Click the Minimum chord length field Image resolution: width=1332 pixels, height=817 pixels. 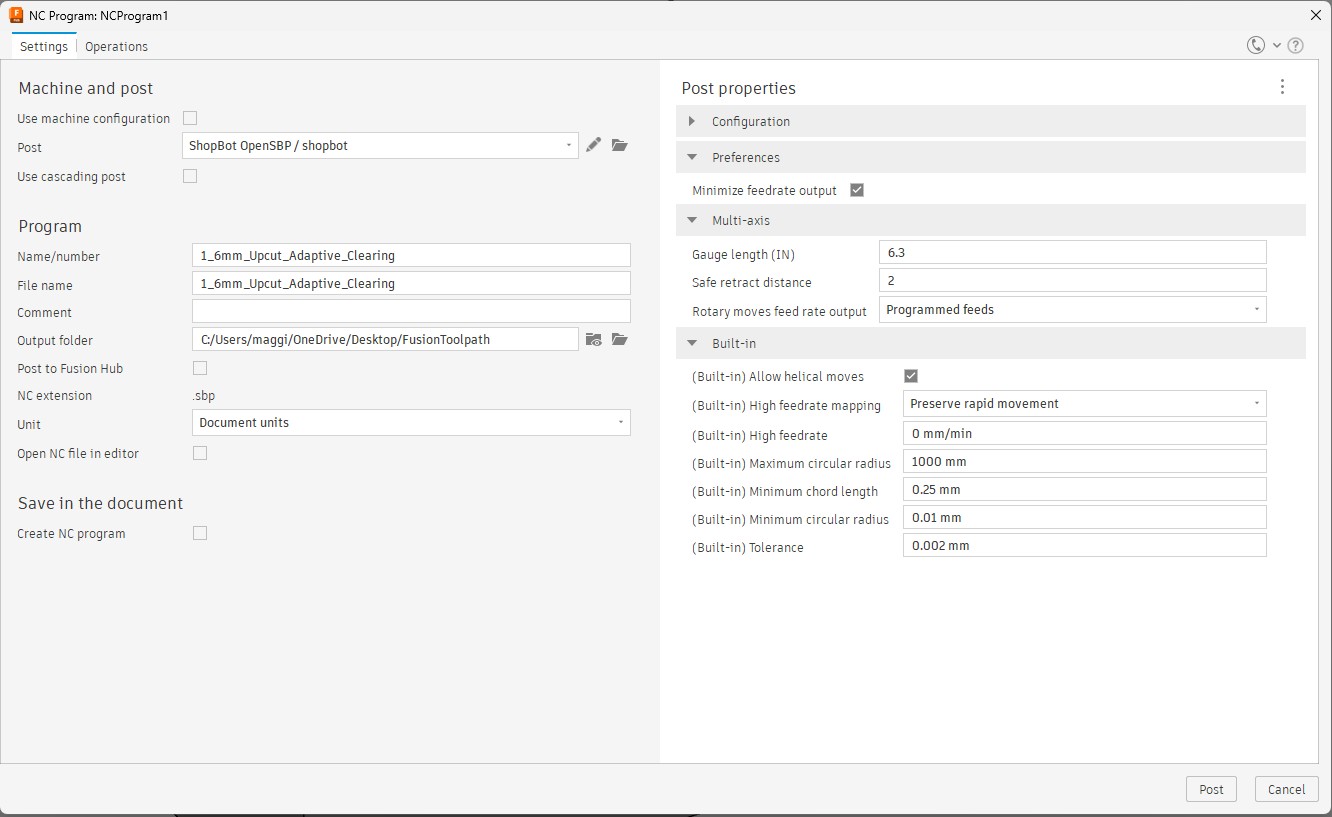coord(1085,489)
